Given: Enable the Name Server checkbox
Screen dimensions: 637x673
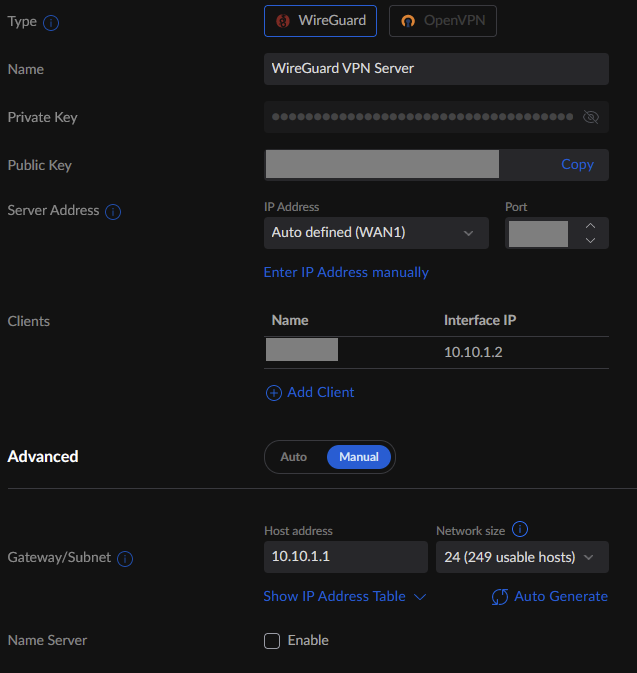Looking at the screenshot, I should pos(272,641).
